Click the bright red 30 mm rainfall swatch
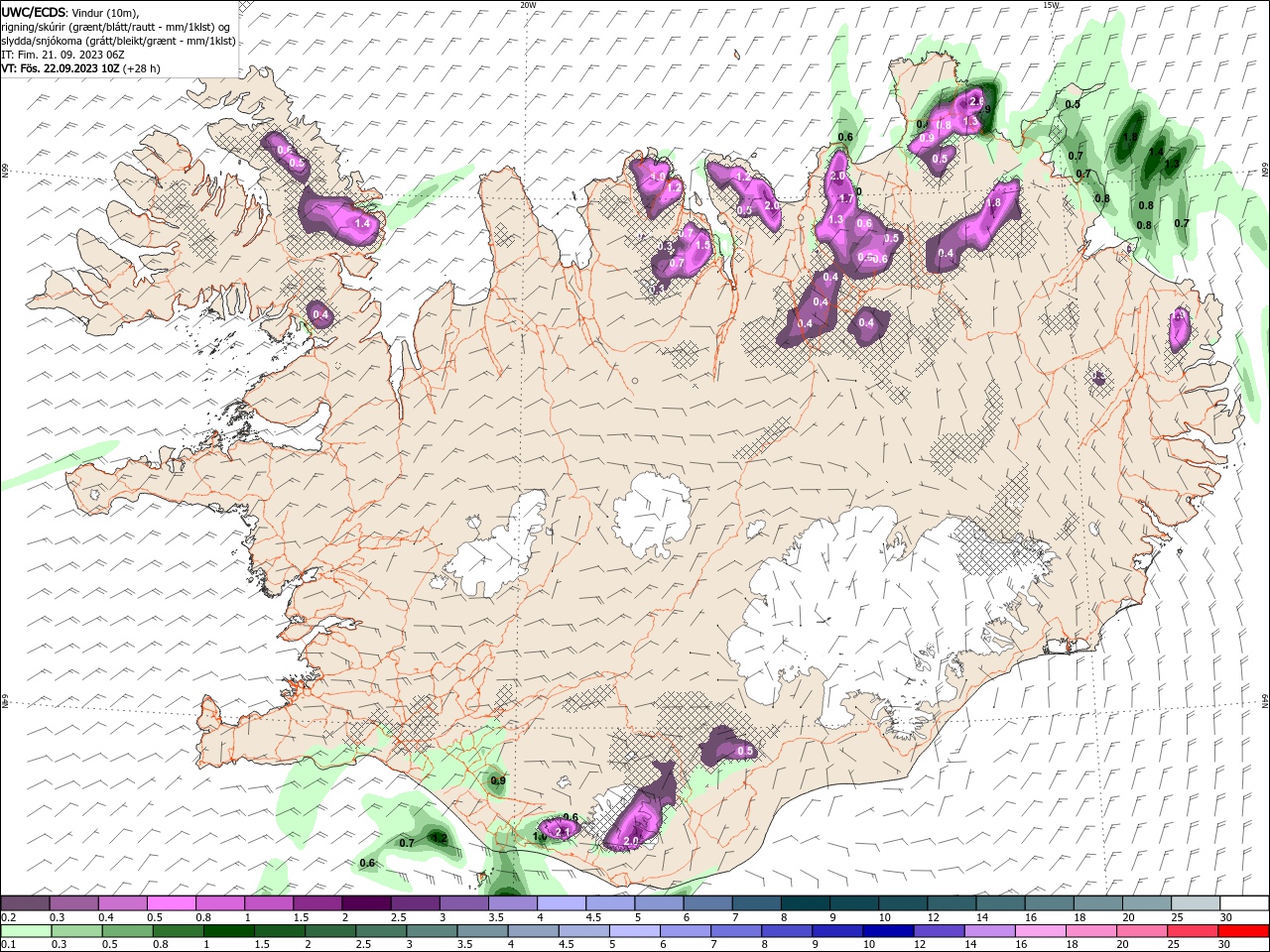Viewport: 1270px width, 952px height. pos(1241,931)
